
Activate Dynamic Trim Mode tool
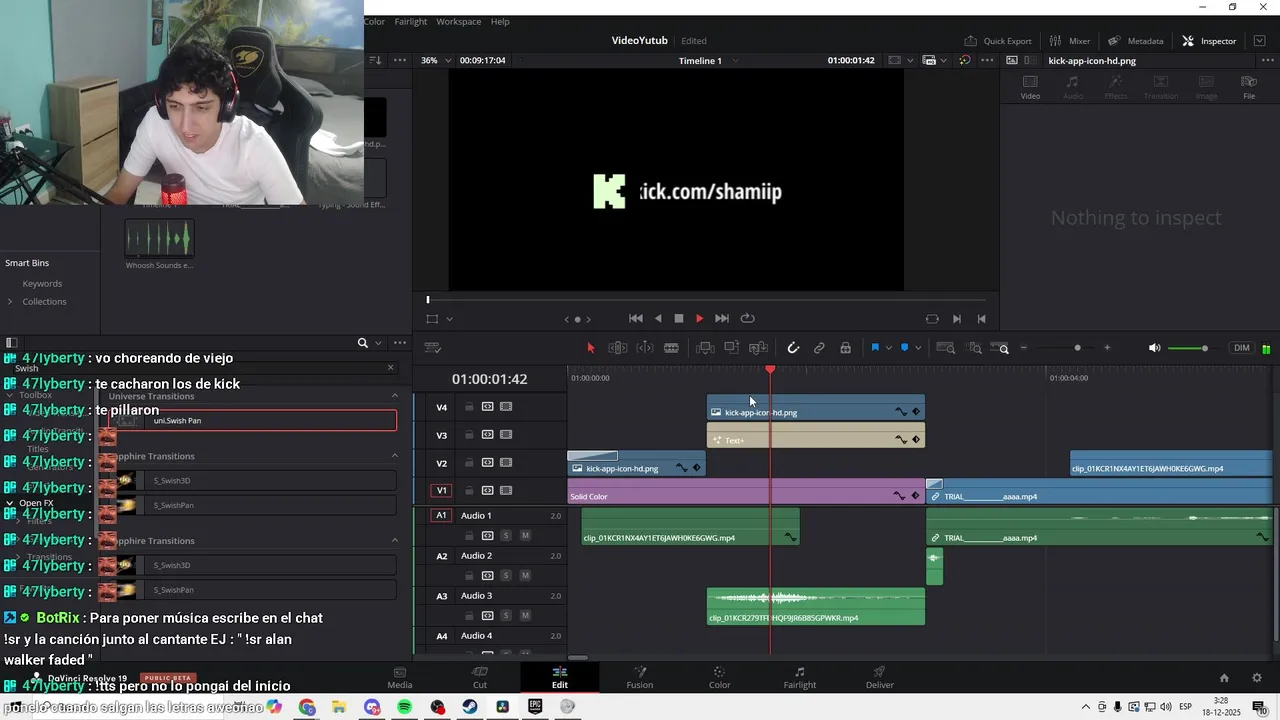645,348
